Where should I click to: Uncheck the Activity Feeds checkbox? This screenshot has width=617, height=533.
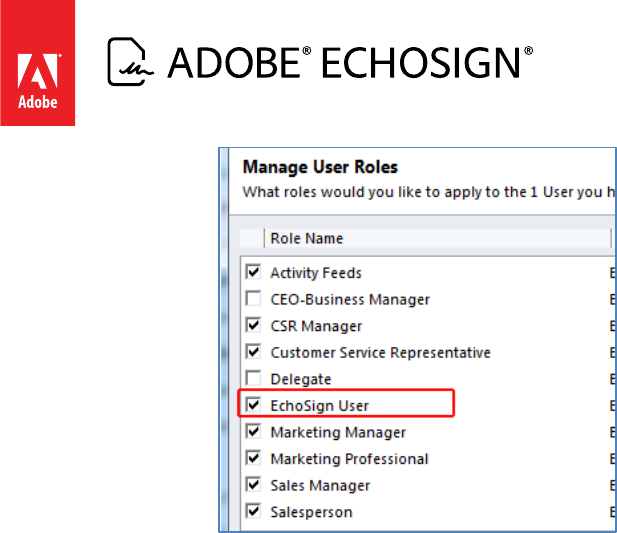click(253, 272)
